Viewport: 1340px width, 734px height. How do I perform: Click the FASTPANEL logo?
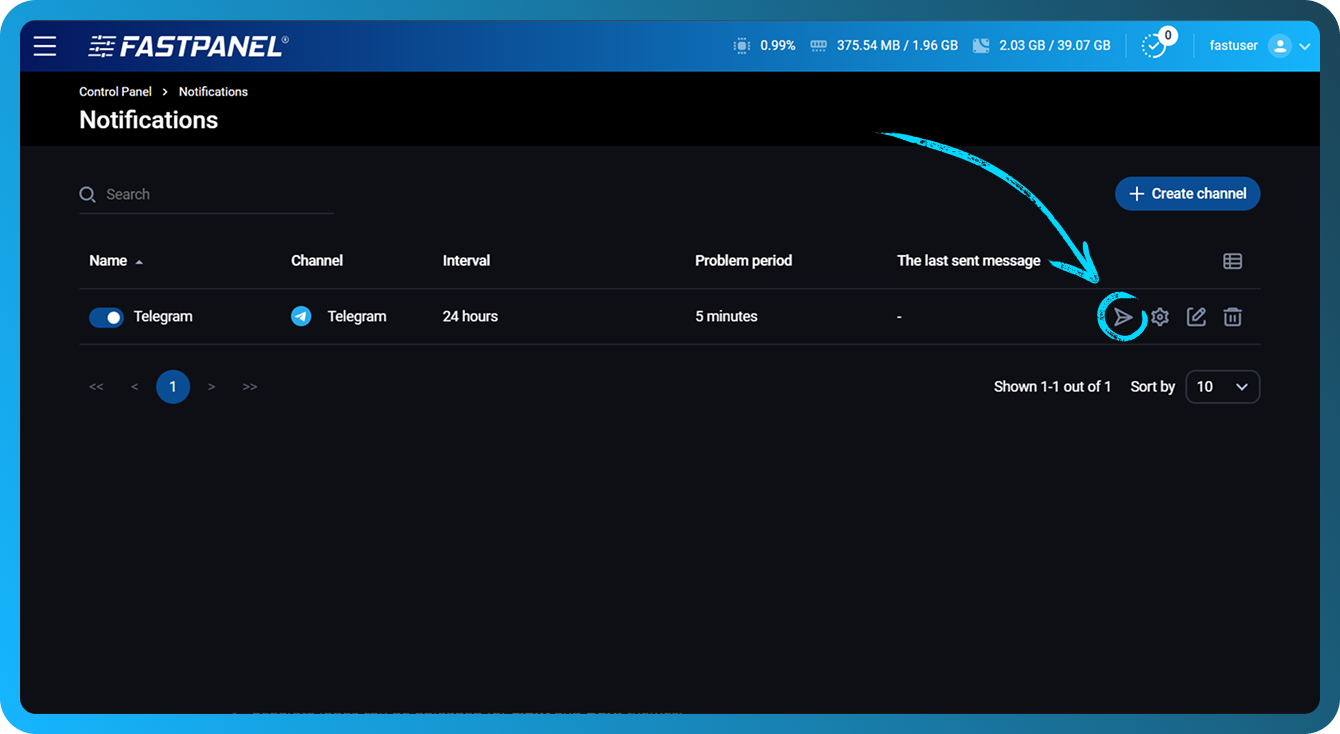click(x=188, y=46)
